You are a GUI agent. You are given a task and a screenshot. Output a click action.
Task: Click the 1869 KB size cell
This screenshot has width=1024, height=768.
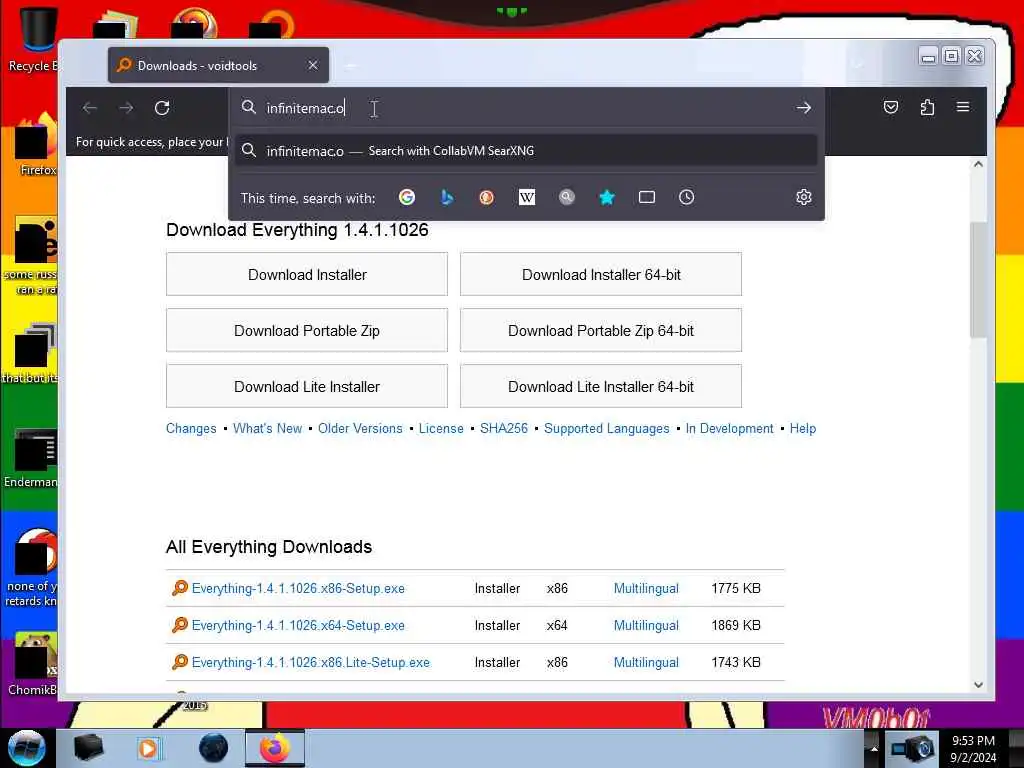pyautogui.click(x=736, y=626)
